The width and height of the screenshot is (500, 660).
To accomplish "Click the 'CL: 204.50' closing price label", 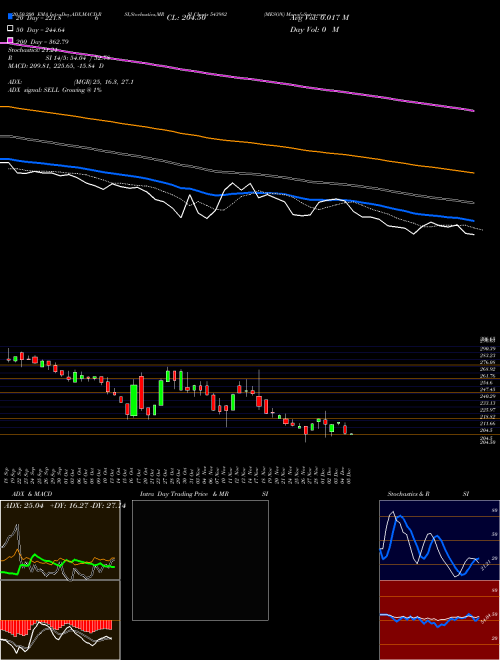I will (186, 18).
